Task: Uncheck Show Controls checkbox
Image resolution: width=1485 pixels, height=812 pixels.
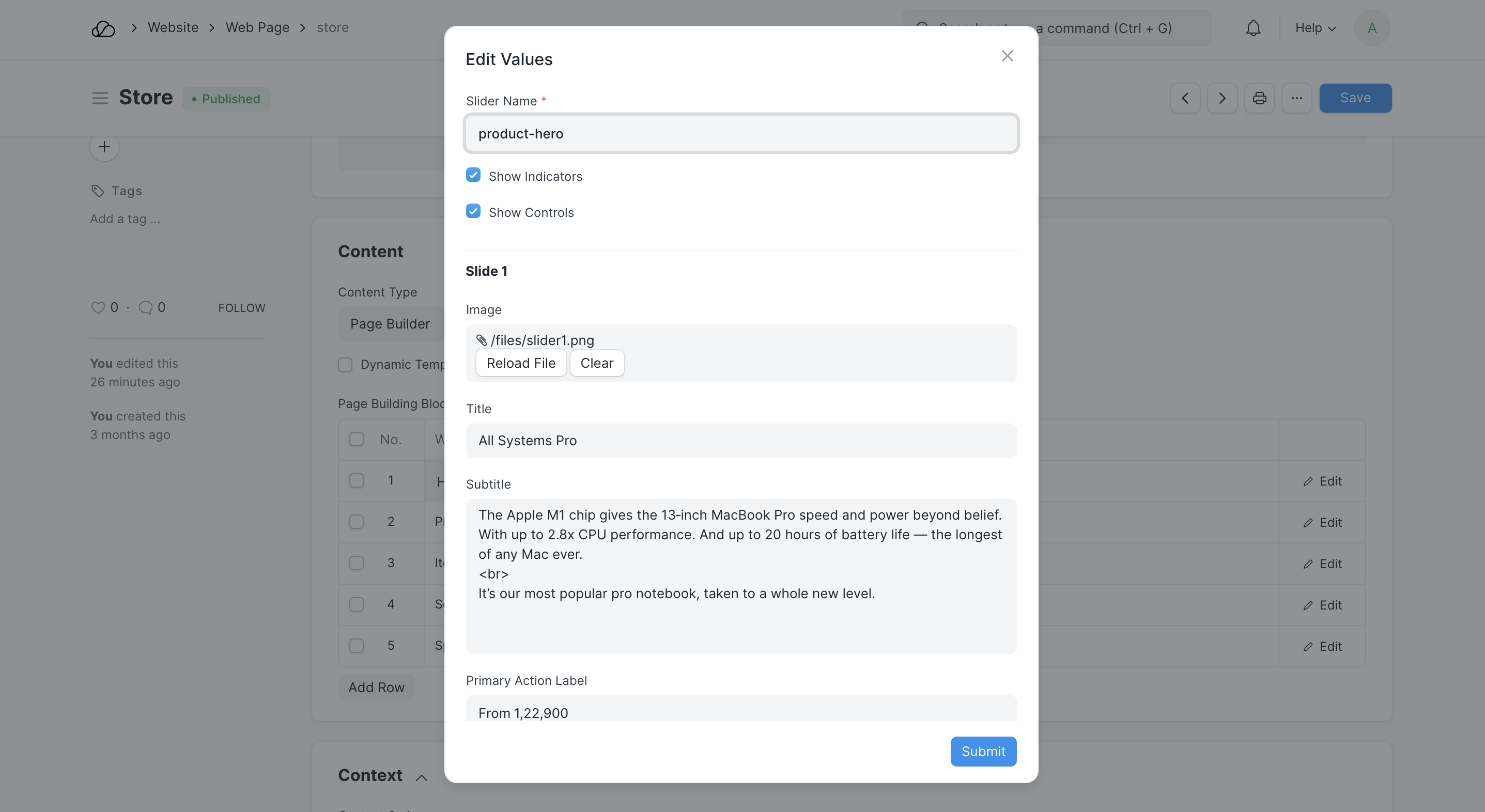Action: coord(473,211)
